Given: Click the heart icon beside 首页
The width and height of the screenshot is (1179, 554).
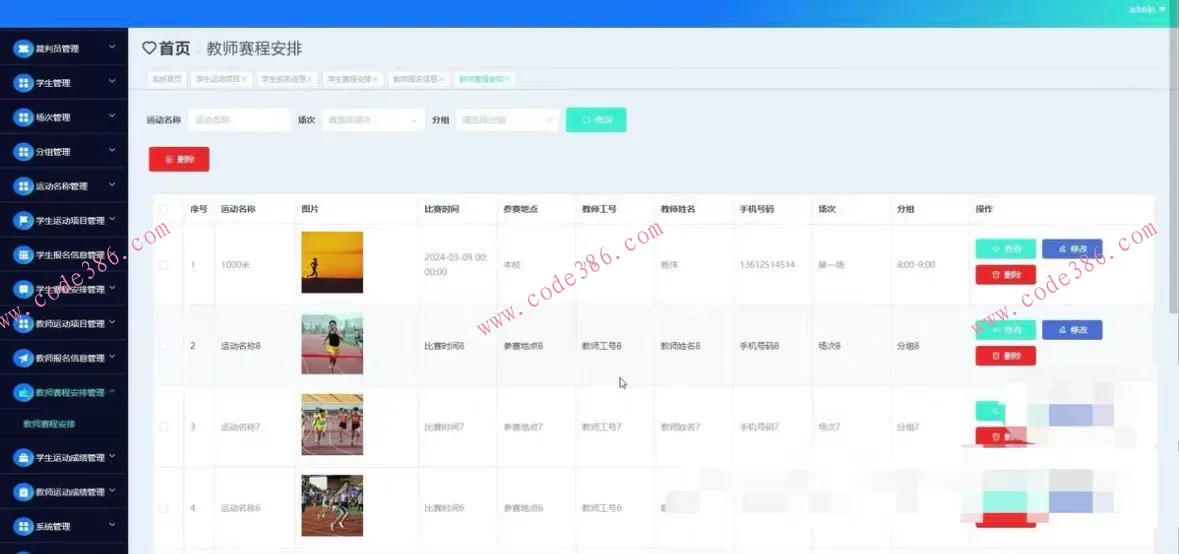Looking at the screenshot, I should coord(149,48).
